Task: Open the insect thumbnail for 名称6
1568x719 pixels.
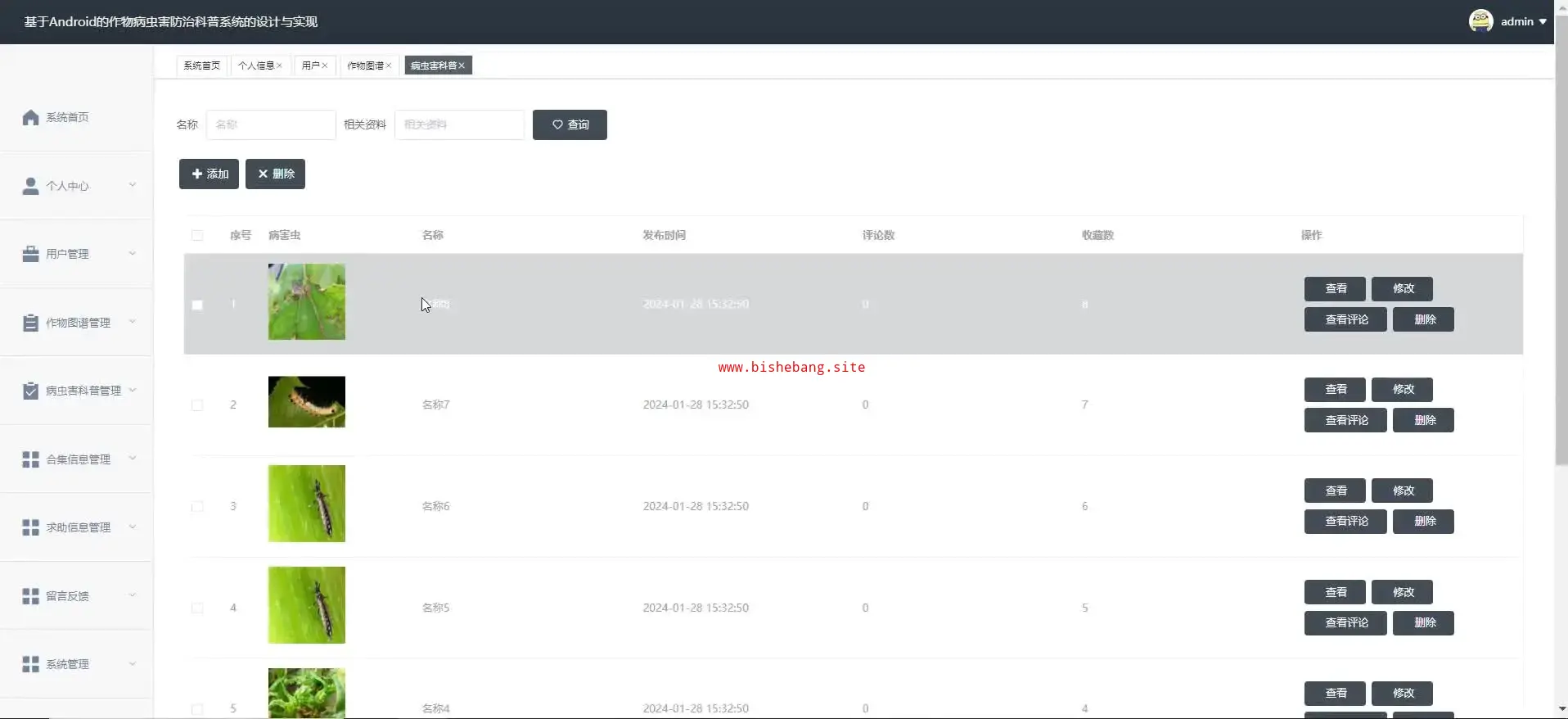Action: (x=307, y=504)
